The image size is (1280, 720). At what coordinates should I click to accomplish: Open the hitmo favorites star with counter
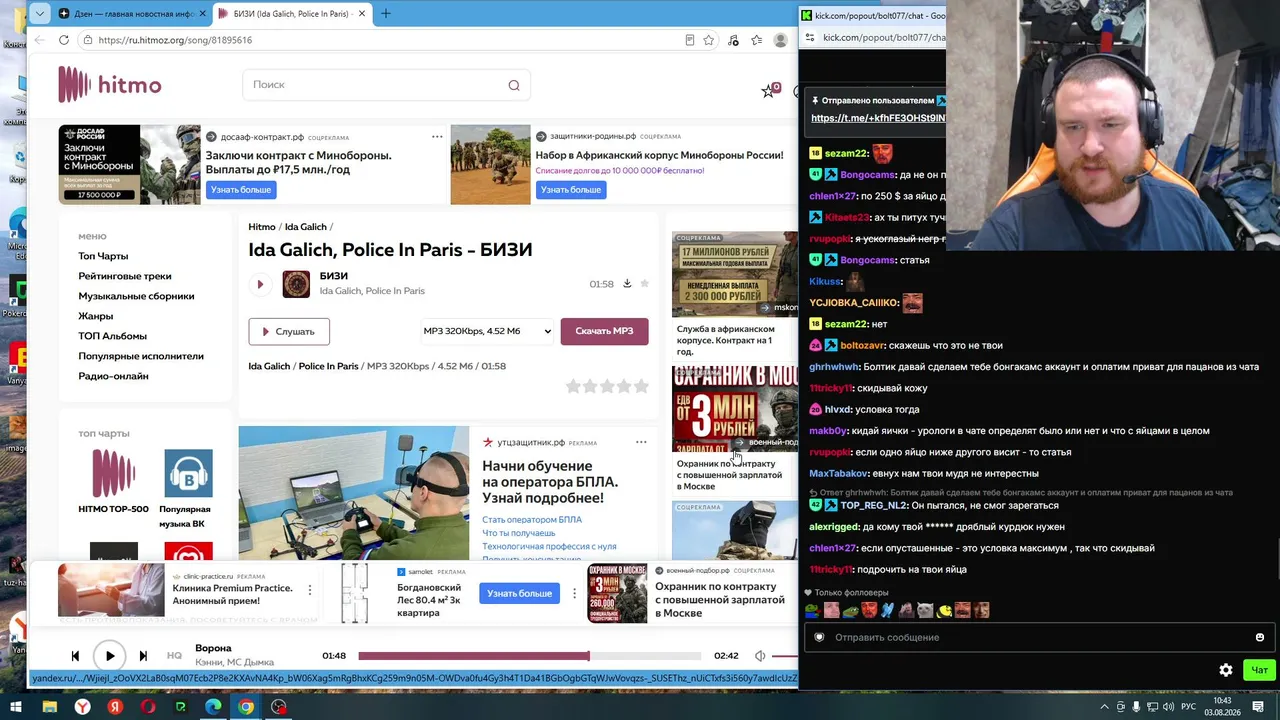pos(769,90)
